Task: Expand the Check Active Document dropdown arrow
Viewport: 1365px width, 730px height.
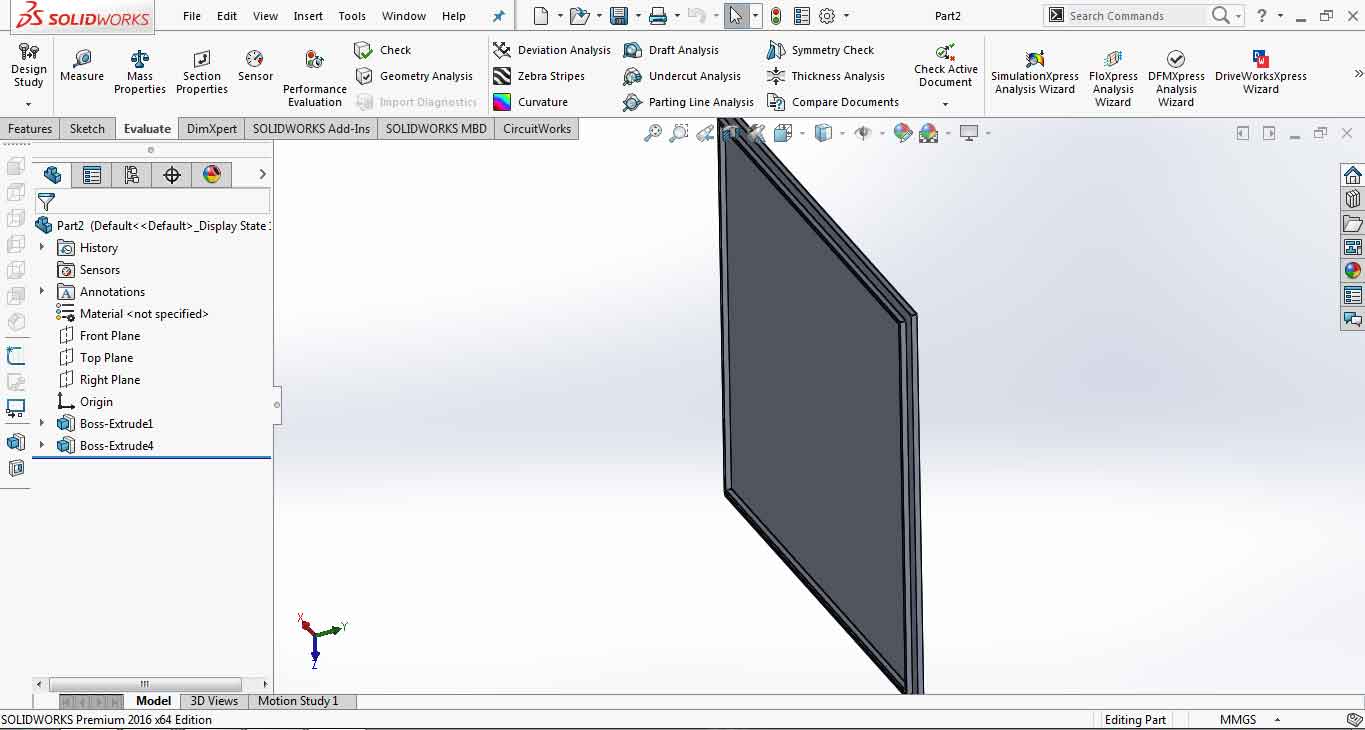Action: click(945, 104)
